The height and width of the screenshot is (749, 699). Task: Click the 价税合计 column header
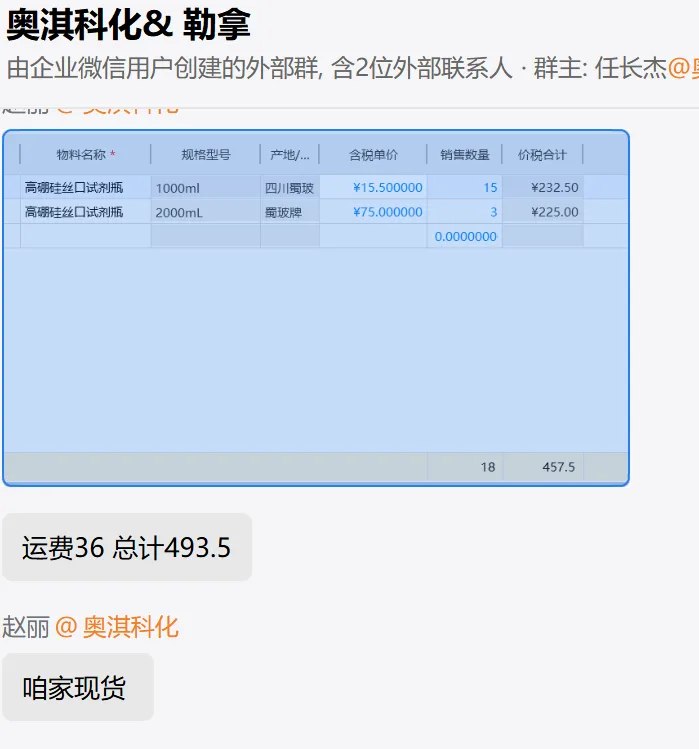tap(542, 154)
